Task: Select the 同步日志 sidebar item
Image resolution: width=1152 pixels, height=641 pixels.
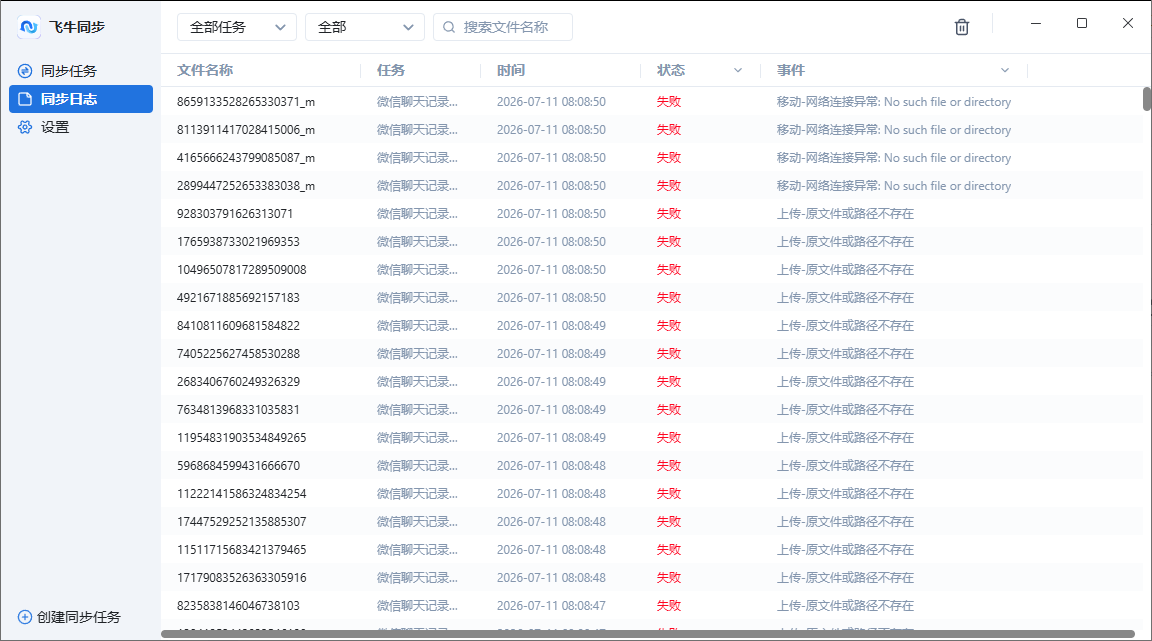Action: (81, 99)
